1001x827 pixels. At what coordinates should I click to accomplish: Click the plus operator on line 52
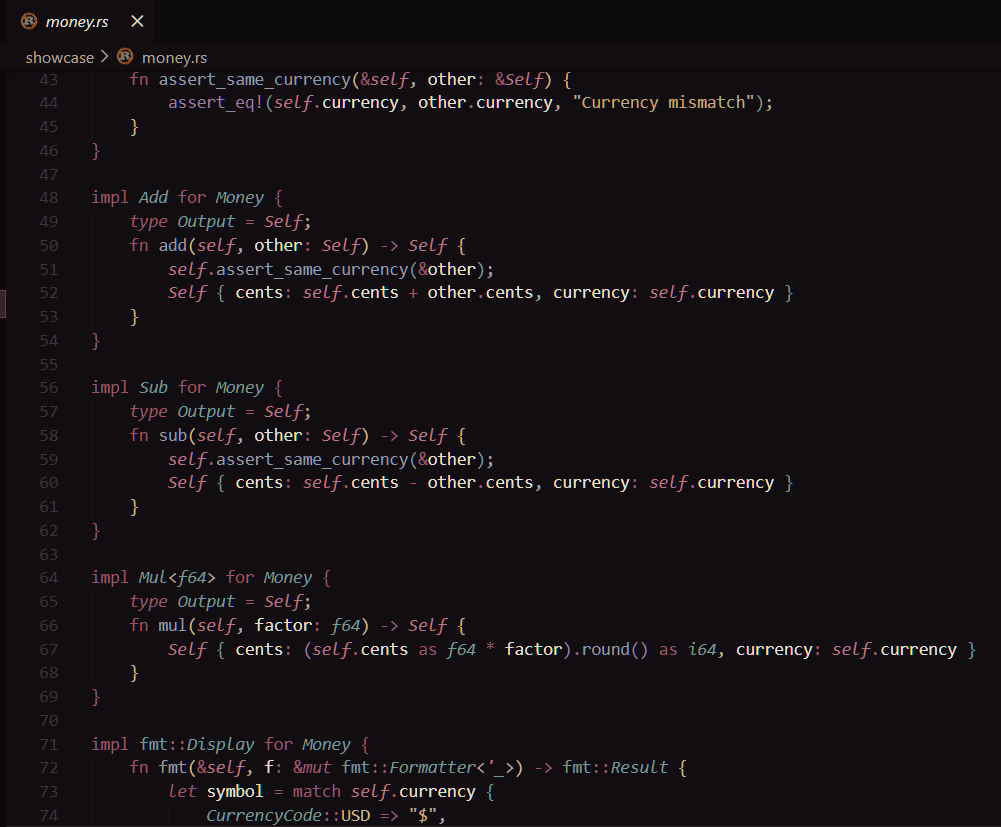click(413, 293)
